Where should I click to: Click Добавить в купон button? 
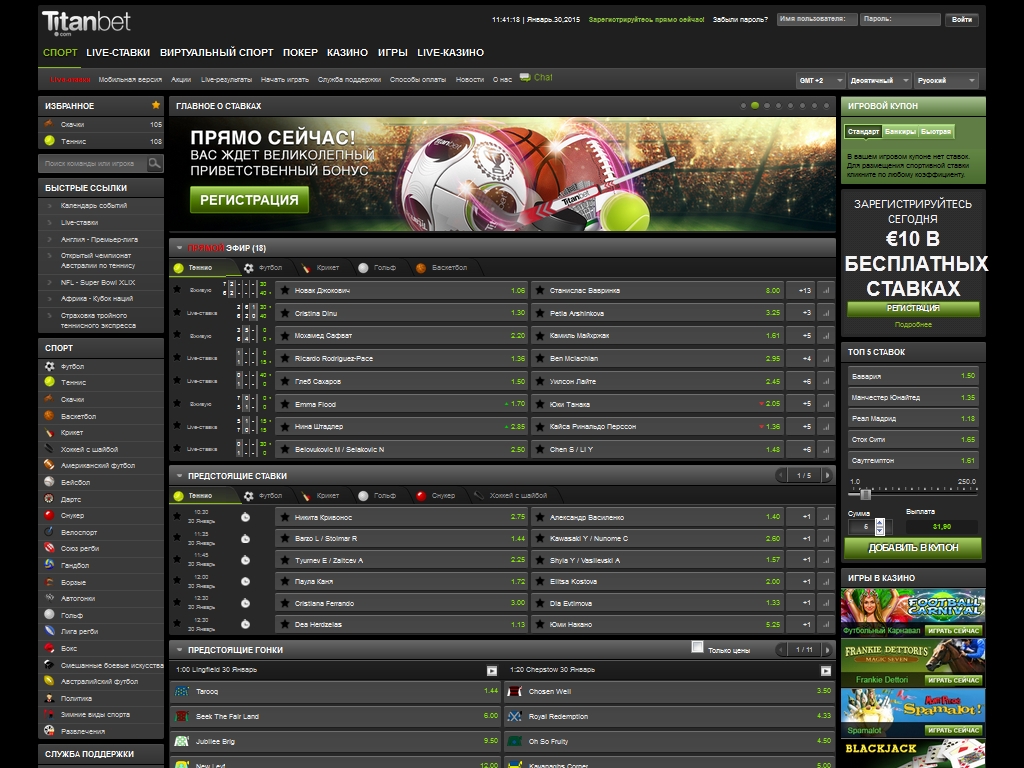coord(912,548)
